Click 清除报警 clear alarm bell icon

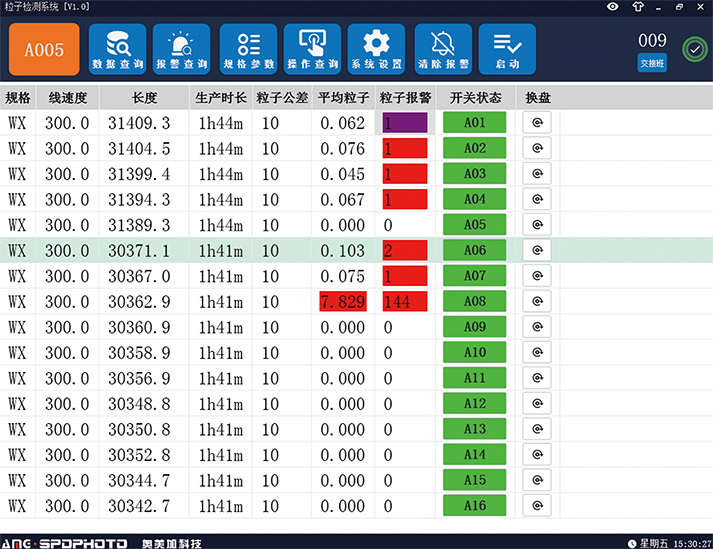click(443, 49)
